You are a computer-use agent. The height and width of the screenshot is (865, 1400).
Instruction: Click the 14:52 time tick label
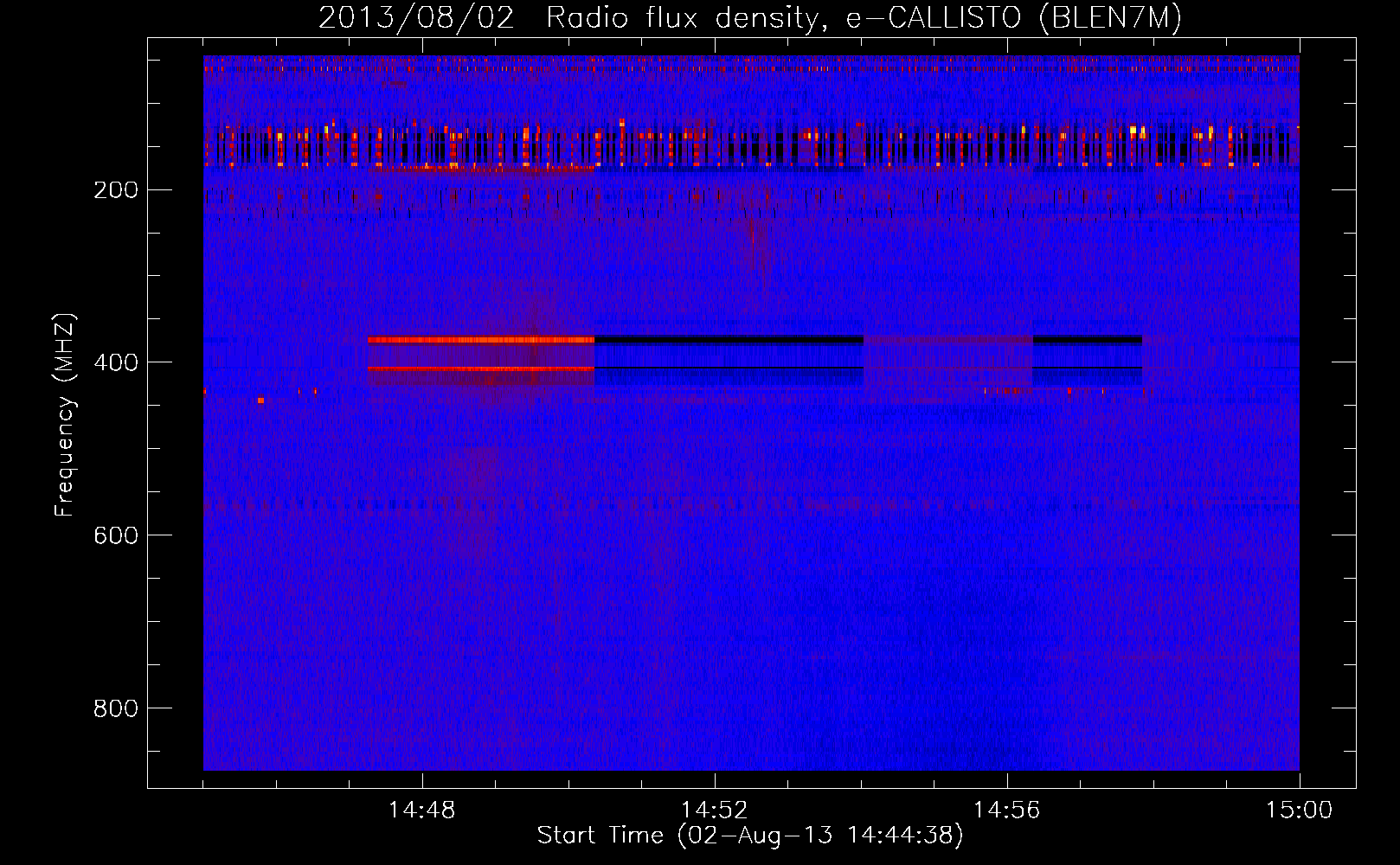tap(715, 811)
